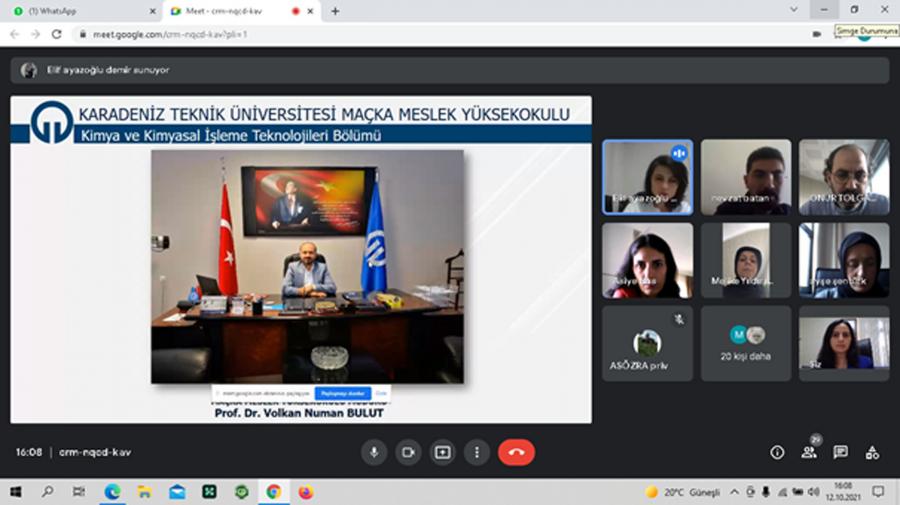Click the blue stop sharing button

[343, 394]
